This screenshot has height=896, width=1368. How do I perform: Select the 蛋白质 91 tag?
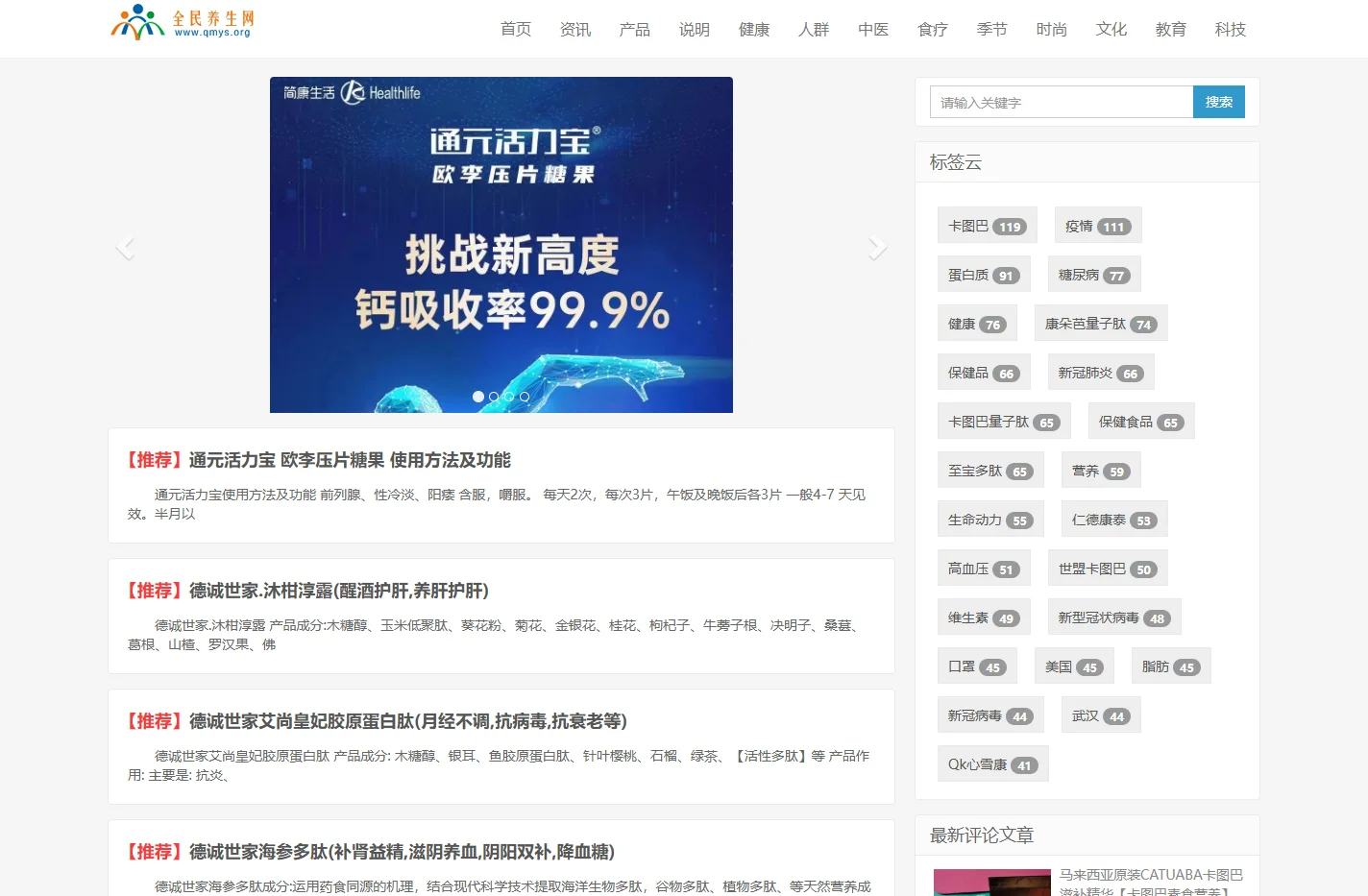click(x=984, y=275)
